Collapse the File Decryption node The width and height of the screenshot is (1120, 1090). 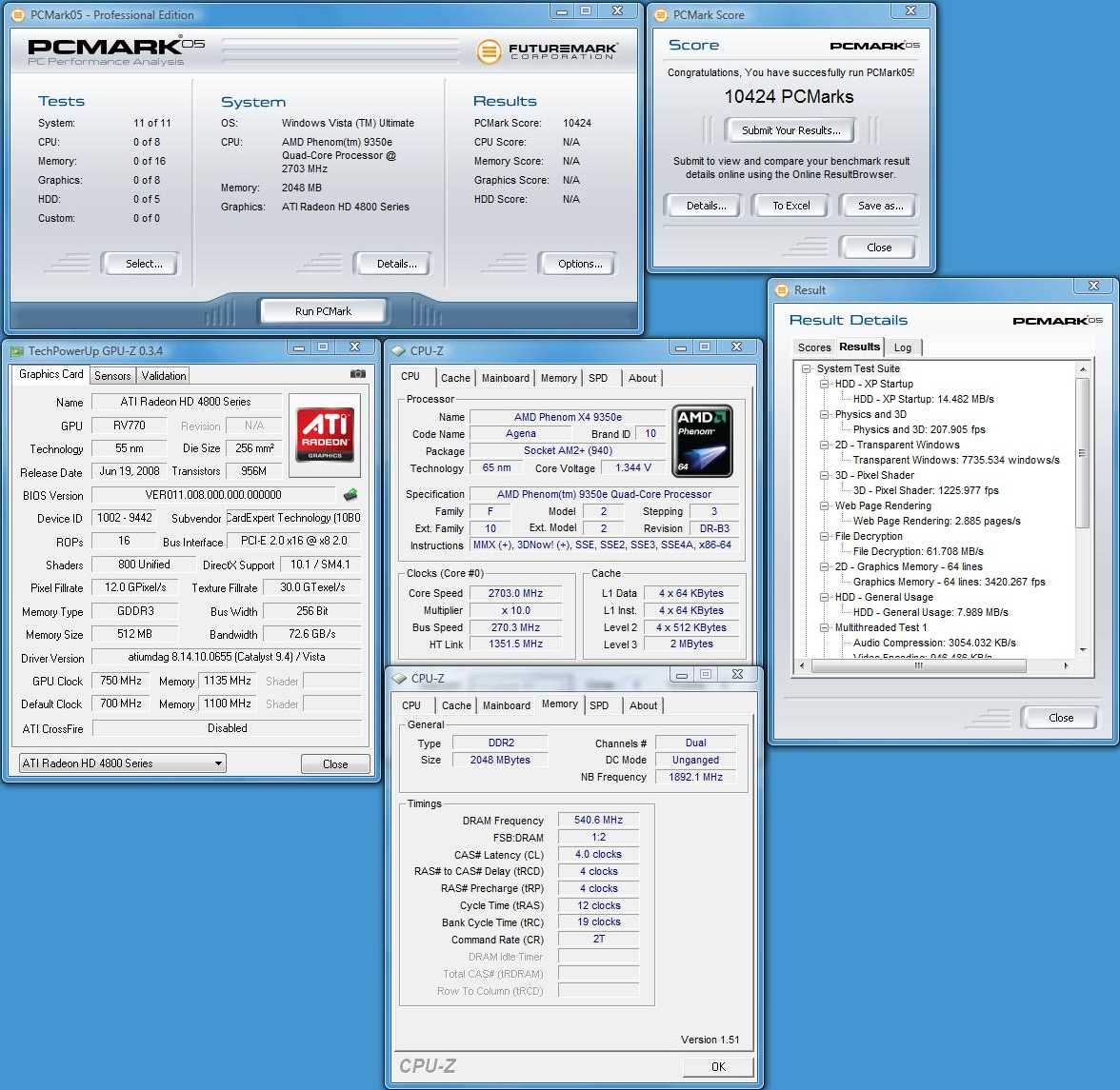click(825, 536)
